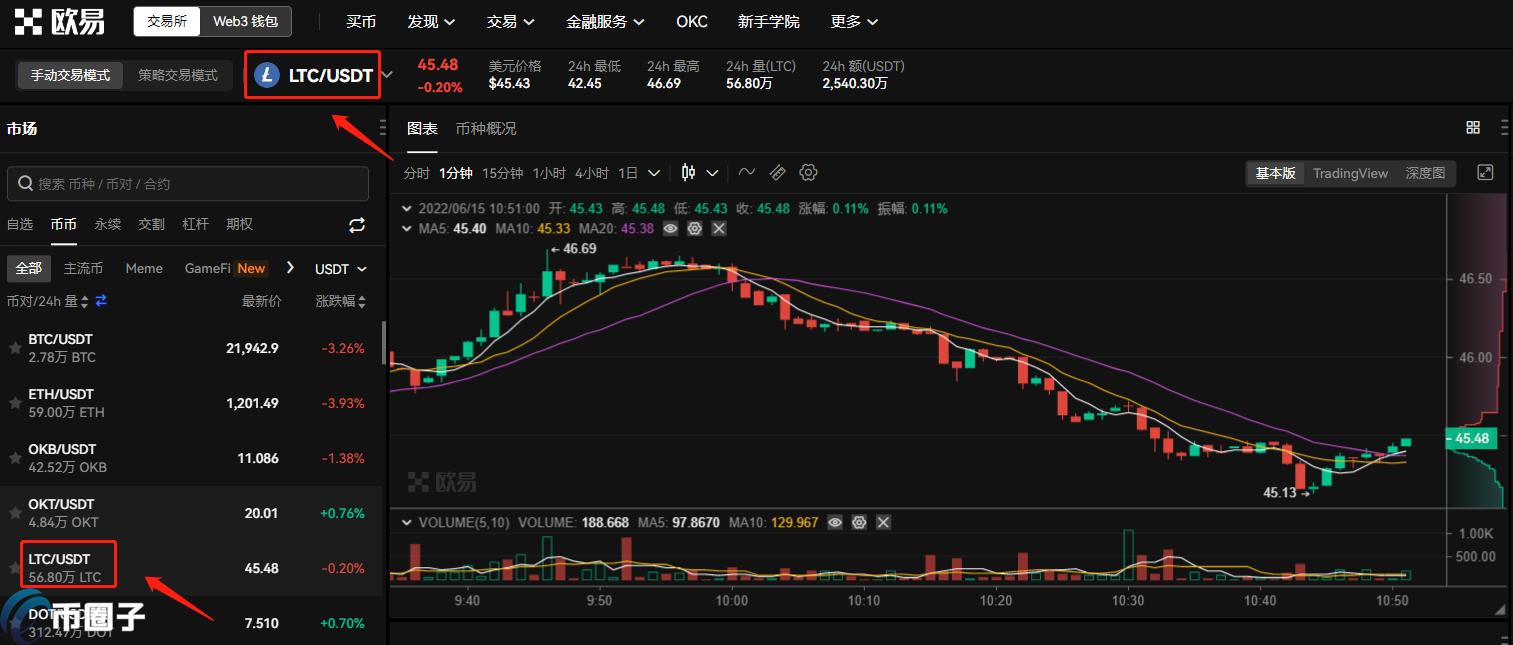Expand chart to fullscreen icon
1513x645 pixels.
(x=1485, y=173)
